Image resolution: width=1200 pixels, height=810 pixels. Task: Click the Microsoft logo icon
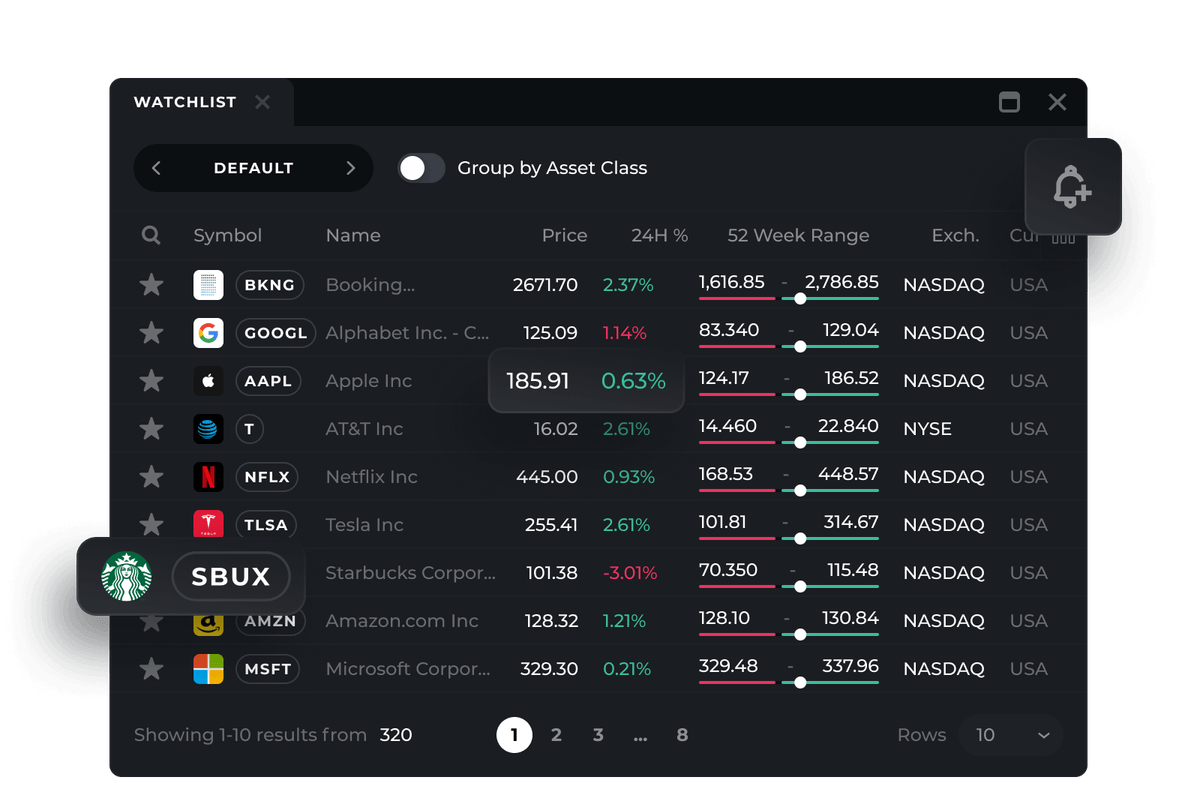(x=208, y=669)
